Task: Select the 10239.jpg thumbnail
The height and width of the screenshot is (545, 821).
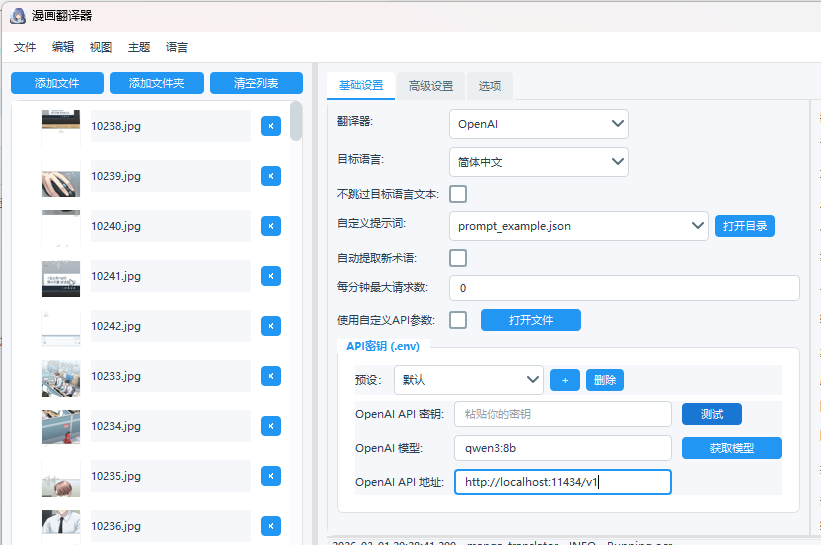Action: (x=61, y=177)
